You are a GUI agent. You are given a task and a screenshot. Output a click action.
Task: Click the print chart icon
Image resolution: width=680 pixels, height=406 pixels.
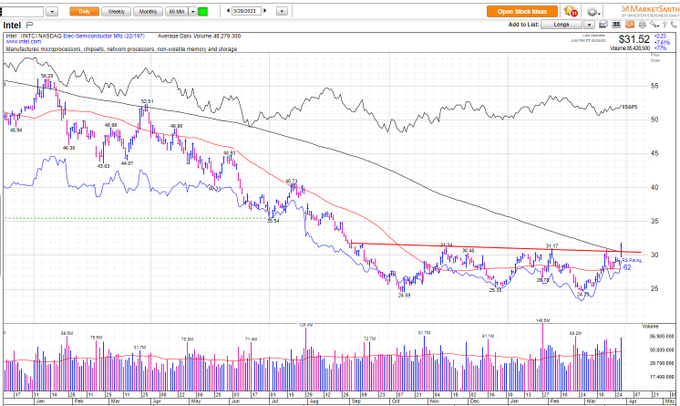642,25
